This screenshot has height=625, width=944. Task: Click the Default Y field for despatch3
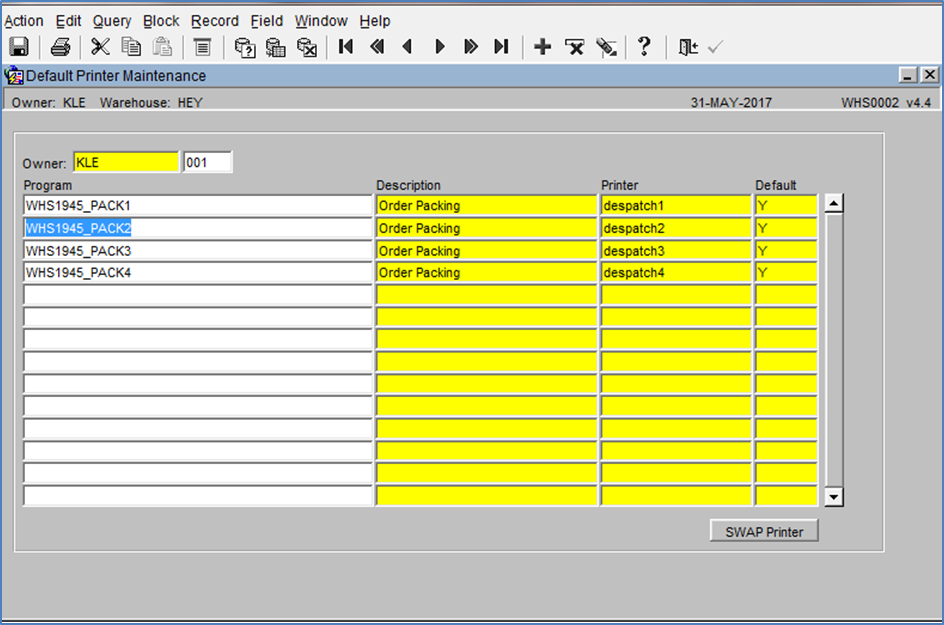[x=786, y=250]
